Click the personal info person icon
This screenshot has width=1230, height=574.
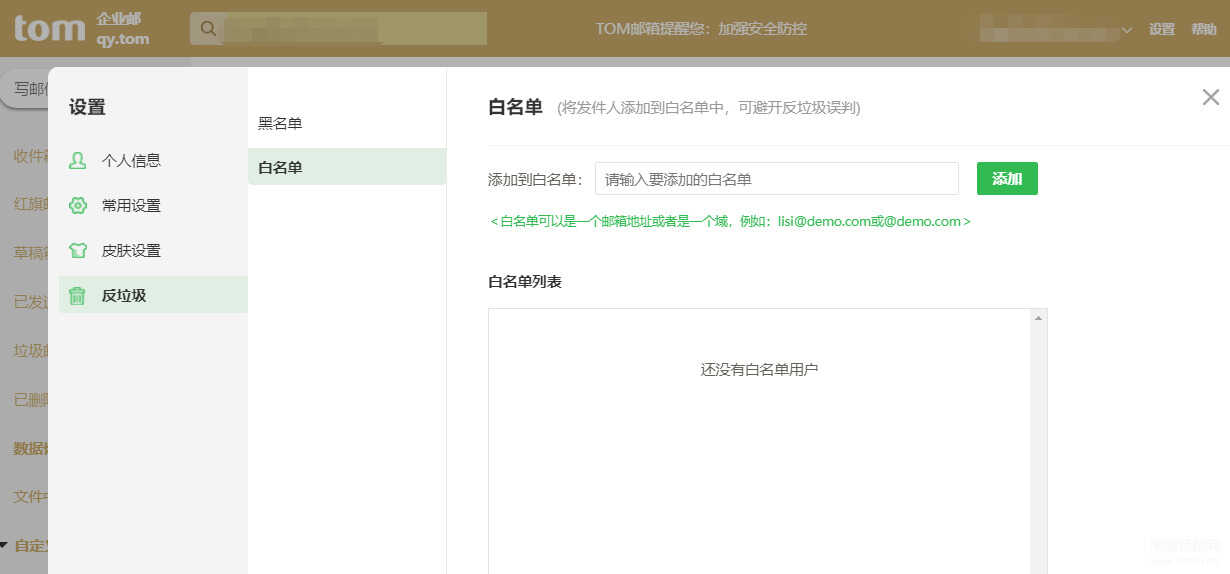(x=77, y=160)
